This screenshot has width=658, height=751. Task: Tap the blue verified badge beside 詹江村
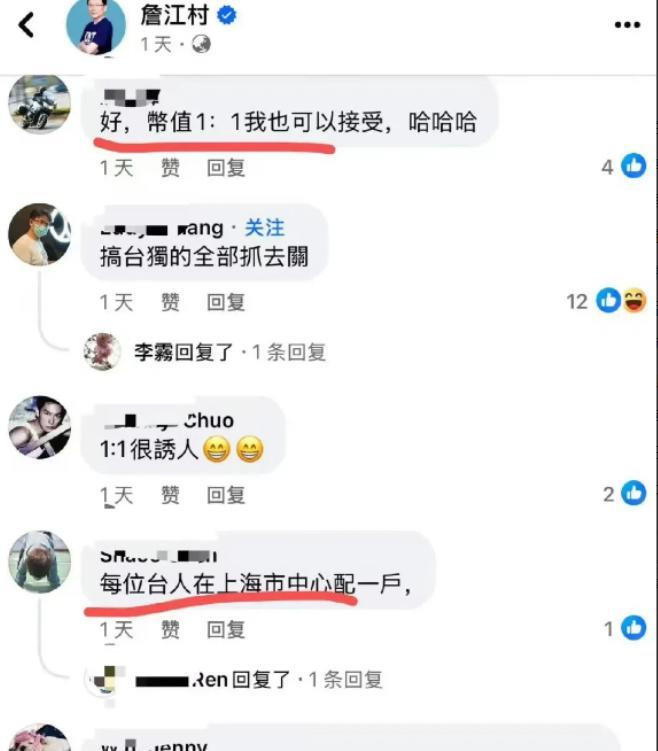[x=227, y=15]
